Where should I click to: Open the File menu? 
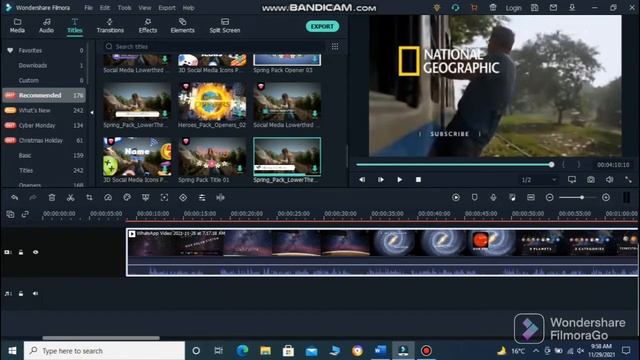point(88,8)
